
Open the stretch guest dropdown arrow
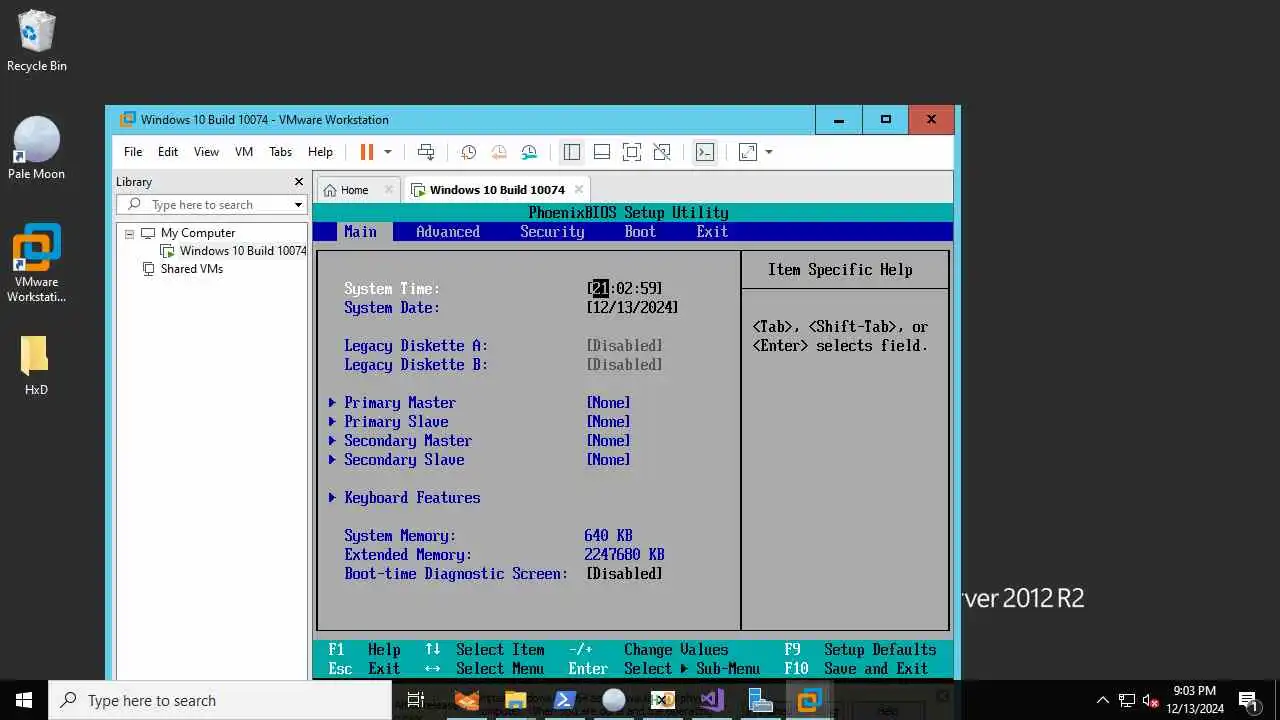point(769,152)
